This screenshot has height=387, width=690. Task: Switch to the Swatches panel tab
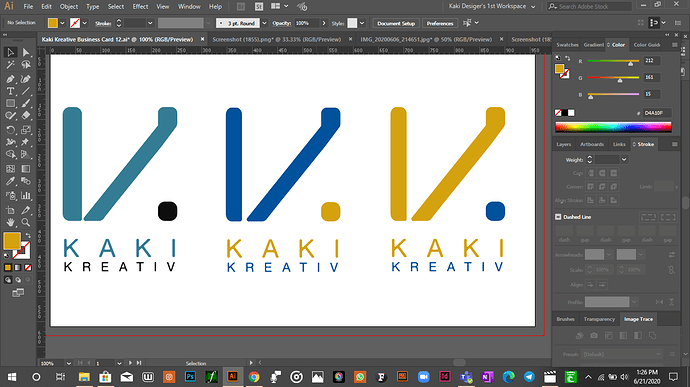pyautogui.click(x=567, y=45)
